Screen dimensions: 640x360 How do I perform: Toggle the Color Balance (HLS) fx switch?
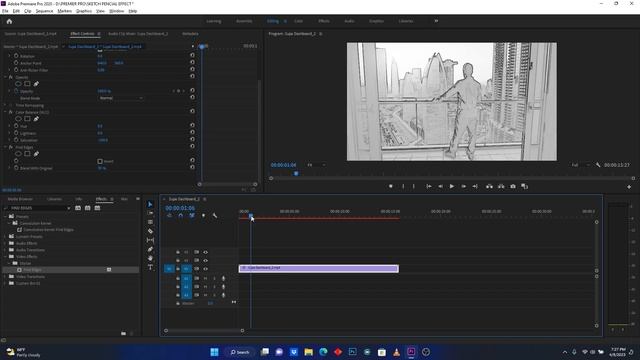coord(11,112)
